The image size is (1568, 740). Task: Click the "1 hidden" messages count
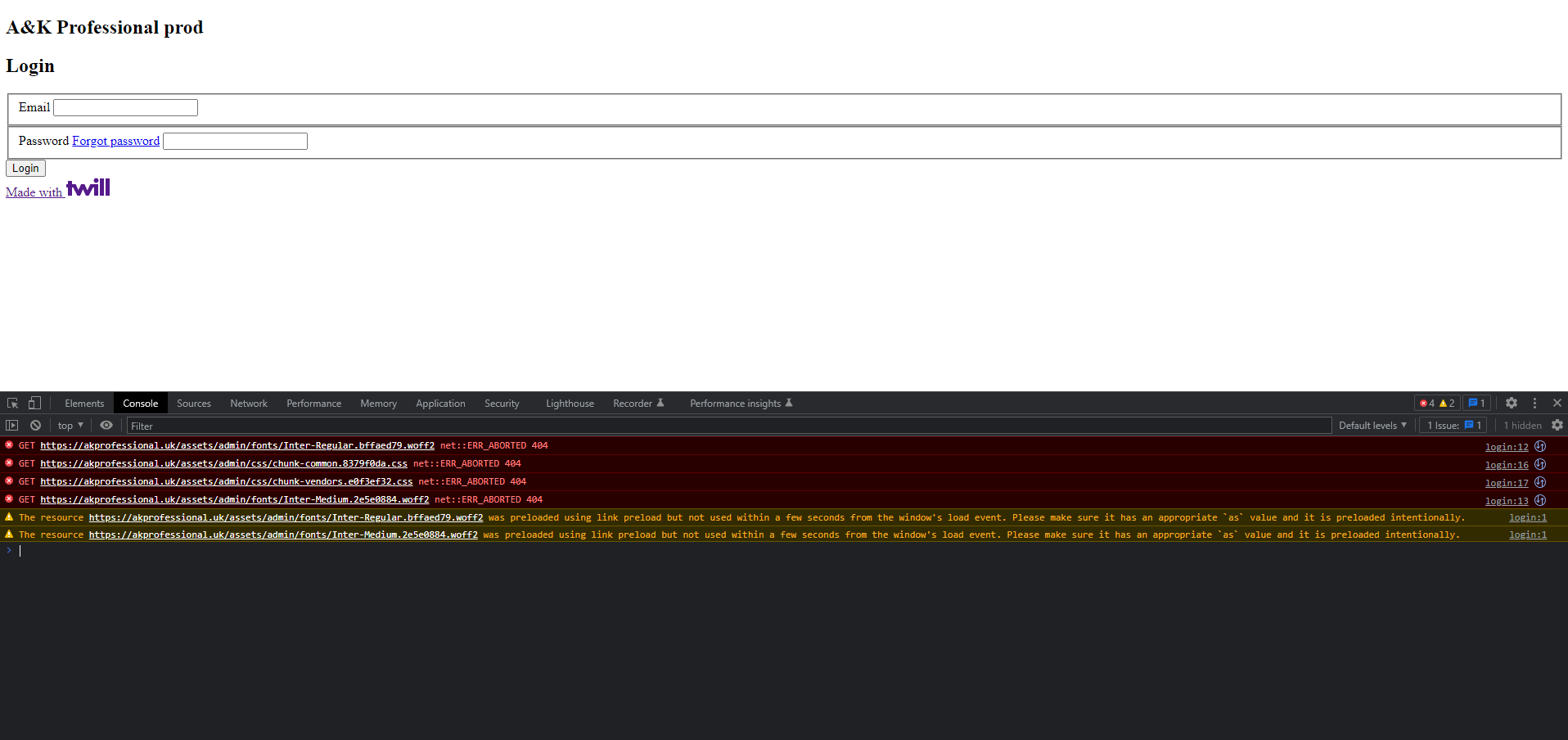tap(1522, 426)
